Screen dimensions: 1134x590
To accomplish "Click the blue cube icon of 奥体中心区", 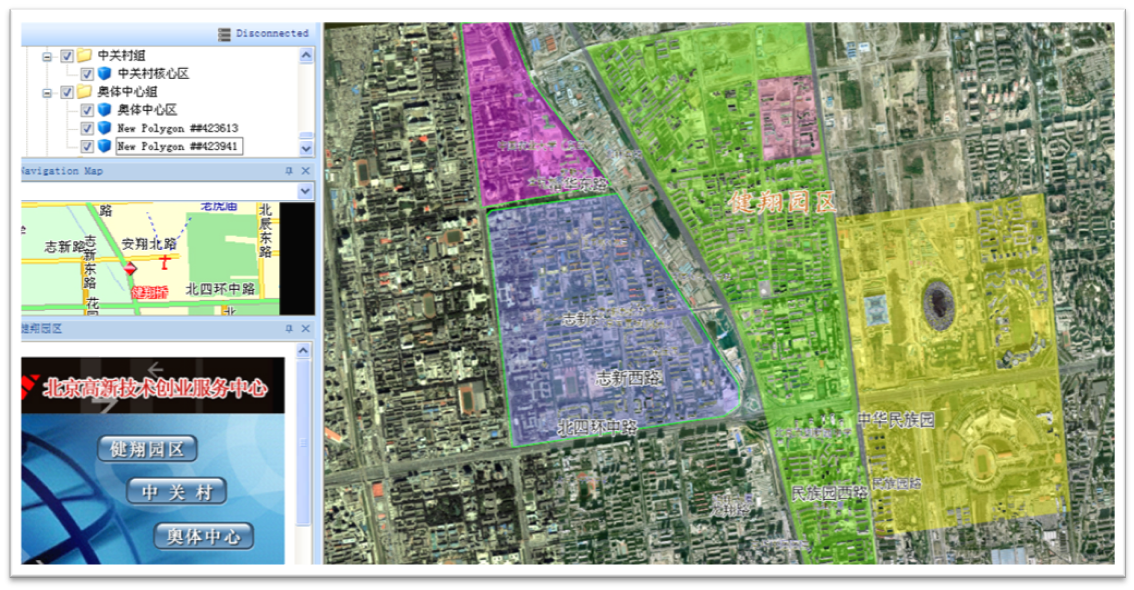I will point(104,110).
